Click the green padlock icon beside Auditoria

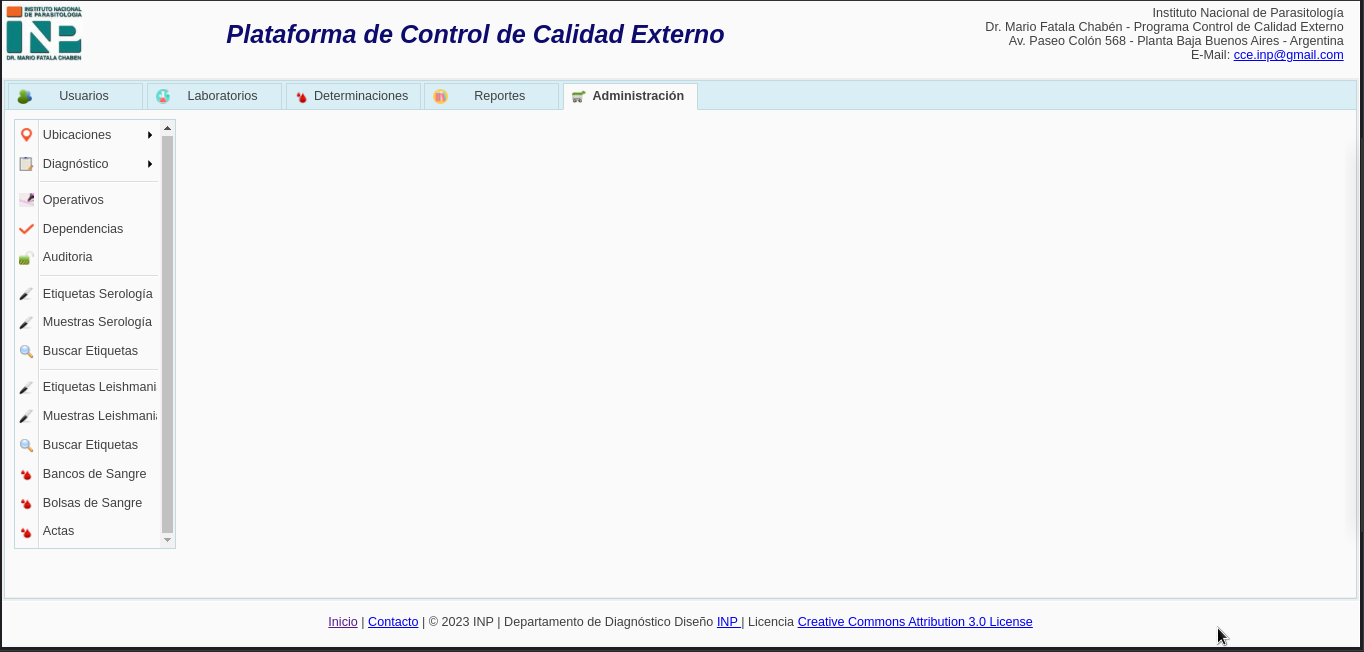(x=26, y=258)
